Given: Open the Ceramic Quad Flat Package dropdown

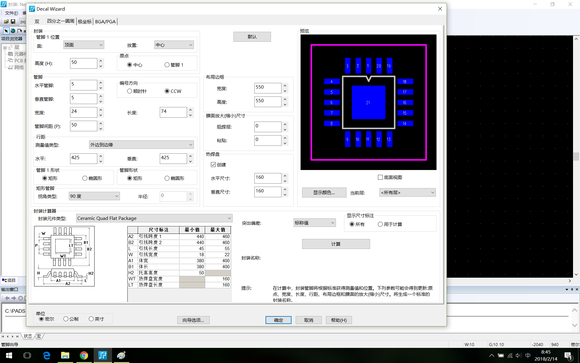Looking at the screenshot, I should click(154, 218).
